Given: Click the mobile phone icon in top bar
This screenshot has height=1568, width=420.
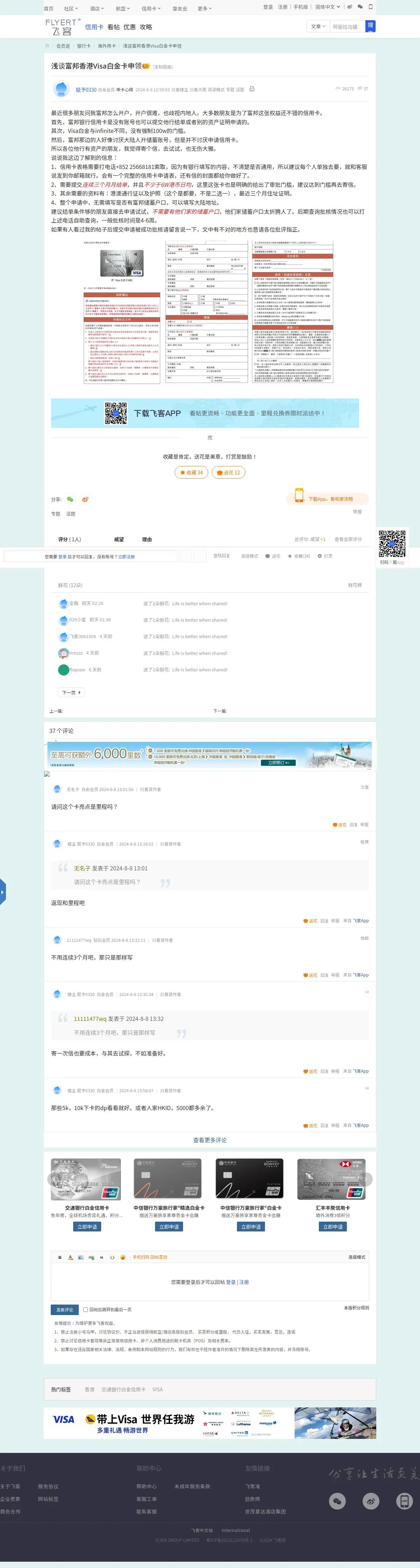Looking at the screenshot, I should tap(370, 7).
